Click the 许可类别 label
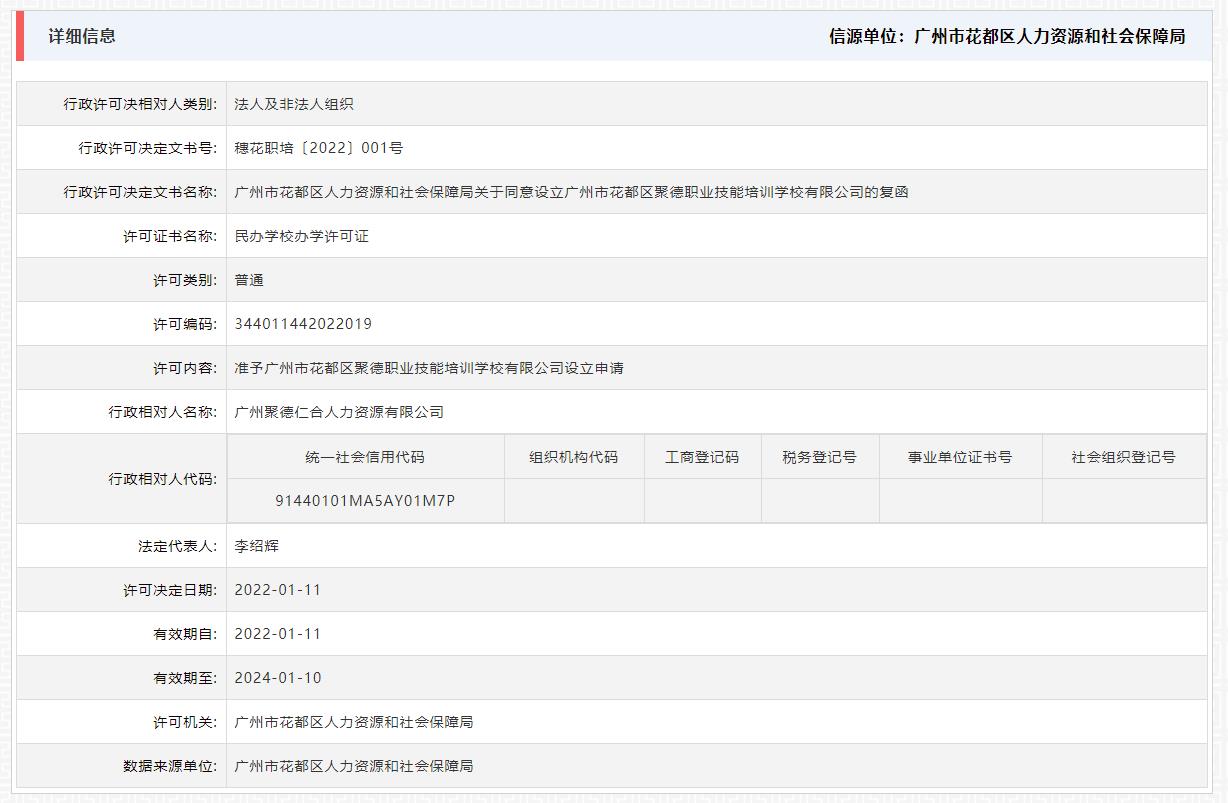The height and width of the screenshot is (803, 1228). (185, 280)
